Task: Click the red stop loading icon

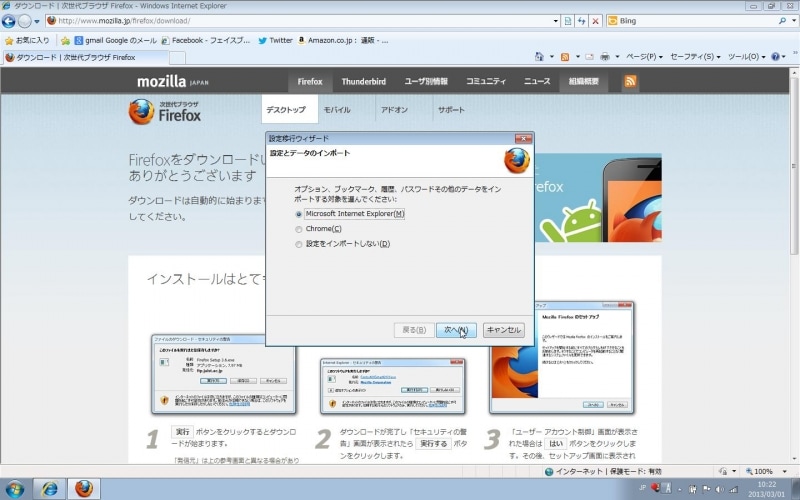Action: coord(595,21)
